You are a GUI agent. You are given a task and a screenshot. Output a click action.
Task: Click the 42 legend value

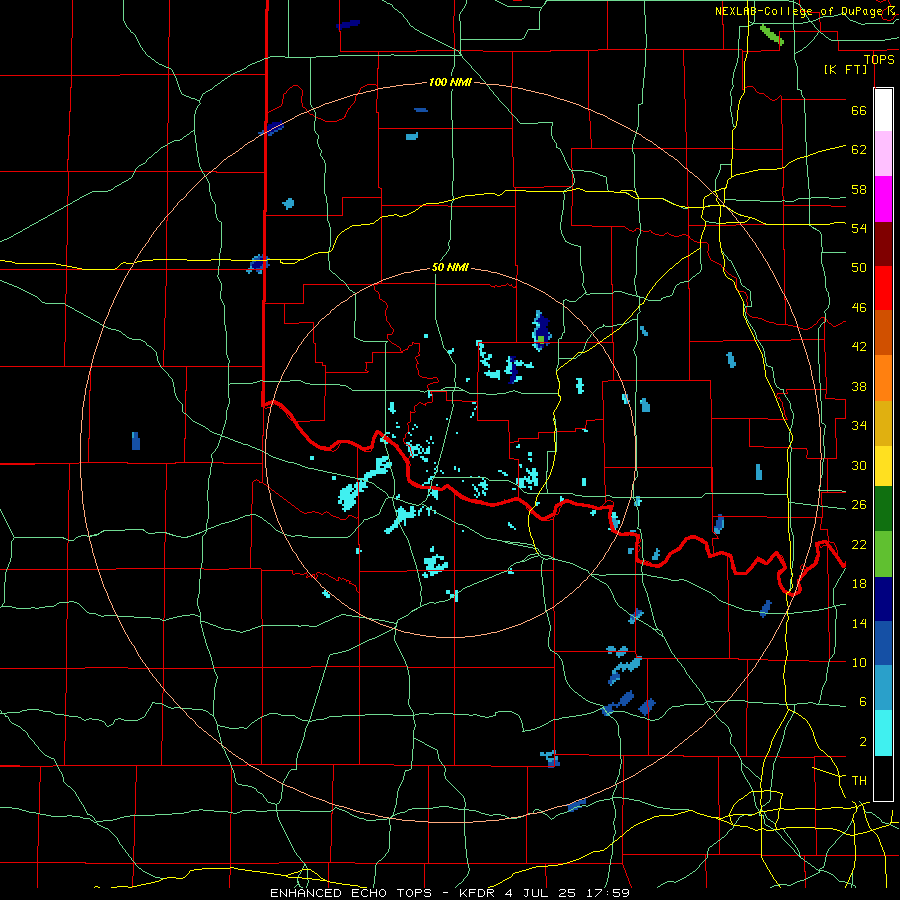click(x=859, y=347)
